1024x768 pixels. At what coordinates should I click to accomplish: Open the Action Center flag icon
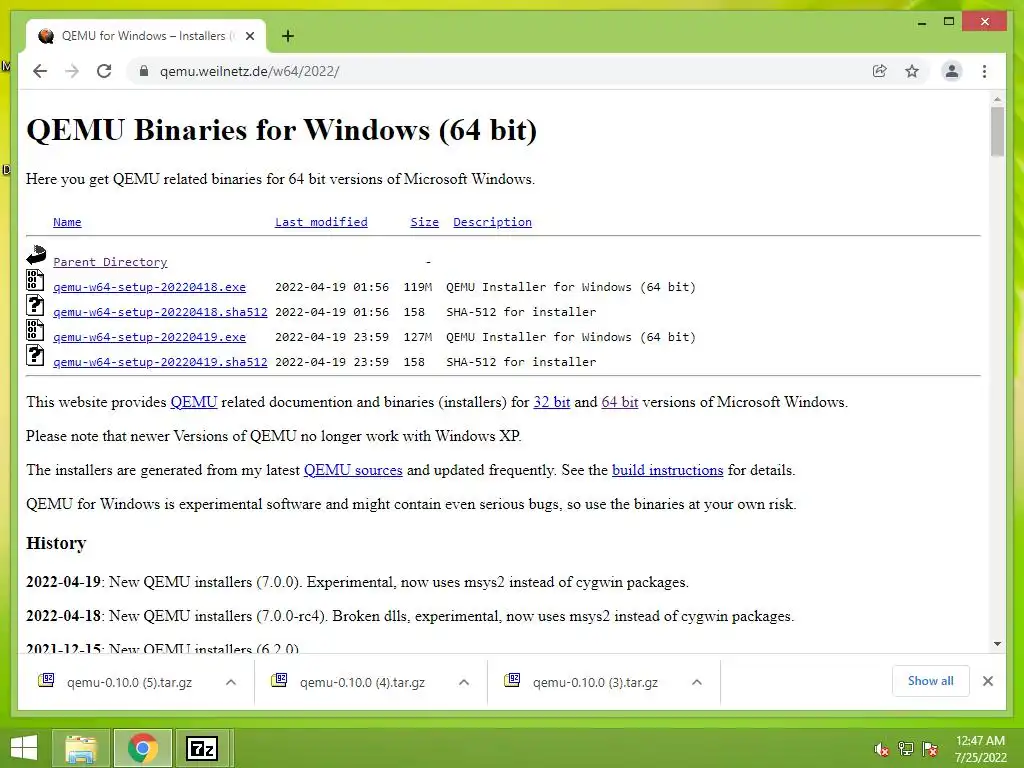[x=930, y=750]
